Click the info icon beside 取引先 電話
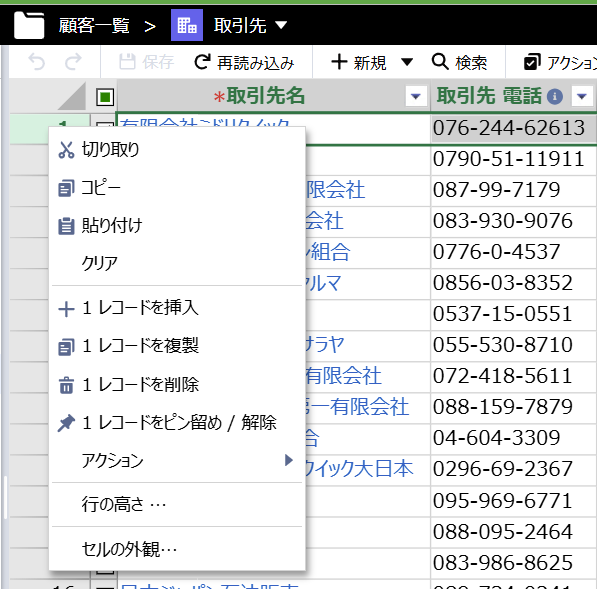This screenshot has width=597, height=589. tap(555, 96)
